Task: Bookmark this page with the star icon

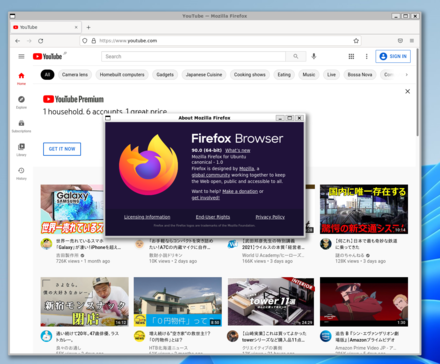Action: 356,41
